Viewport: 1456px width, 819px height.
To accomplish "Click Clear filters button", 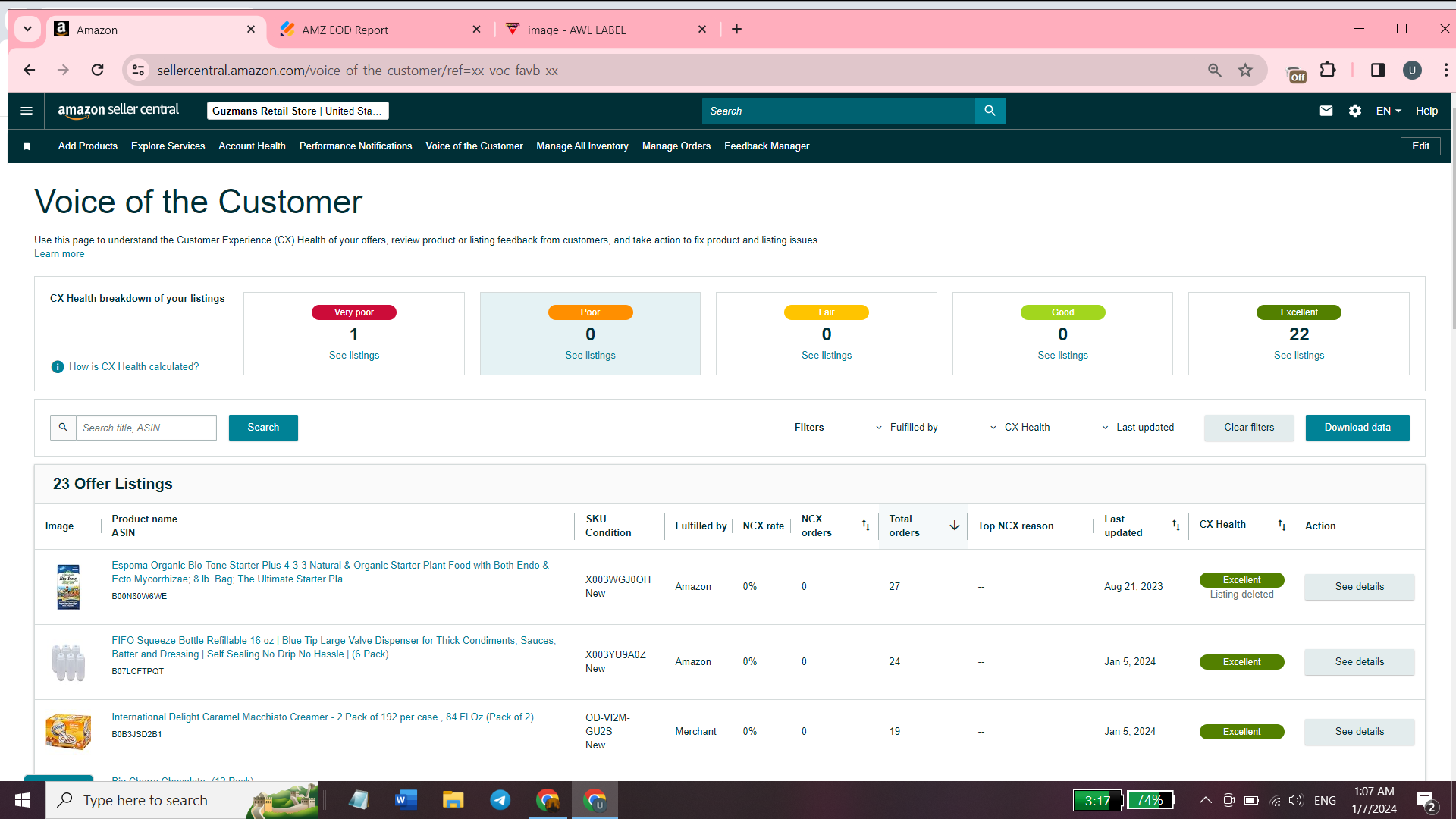I will [1249, 428].
